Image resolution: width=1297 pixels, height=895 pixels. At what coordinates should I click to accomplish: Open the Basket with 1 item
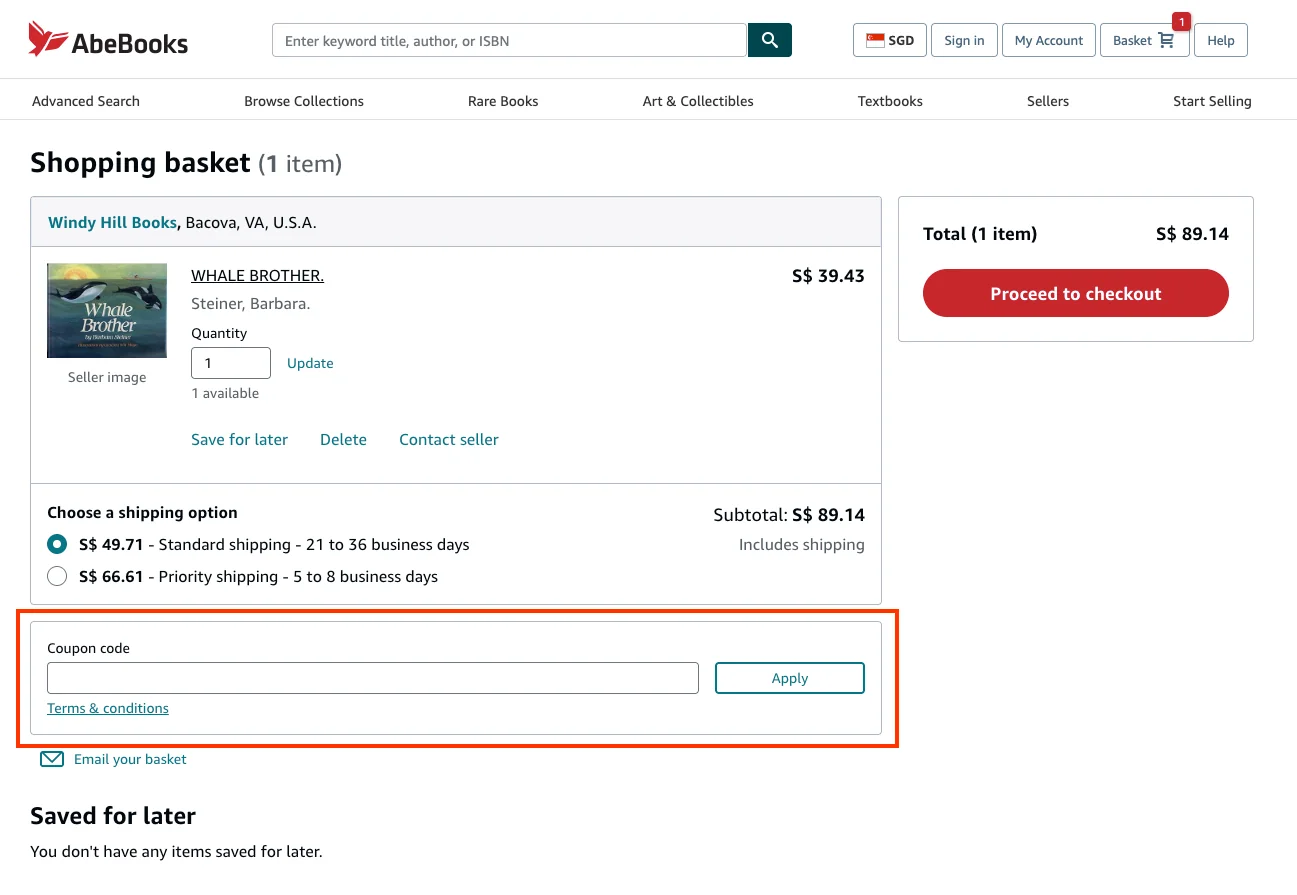1144,40
